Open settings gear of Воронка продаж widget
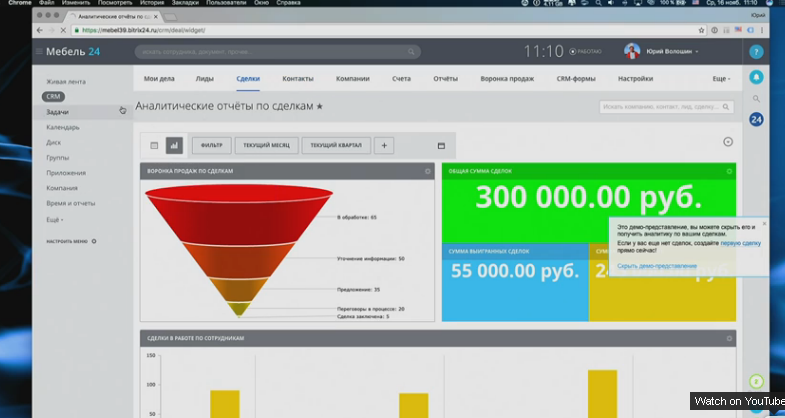This screenshot has width=785, height=418. [x=428, y=171]
